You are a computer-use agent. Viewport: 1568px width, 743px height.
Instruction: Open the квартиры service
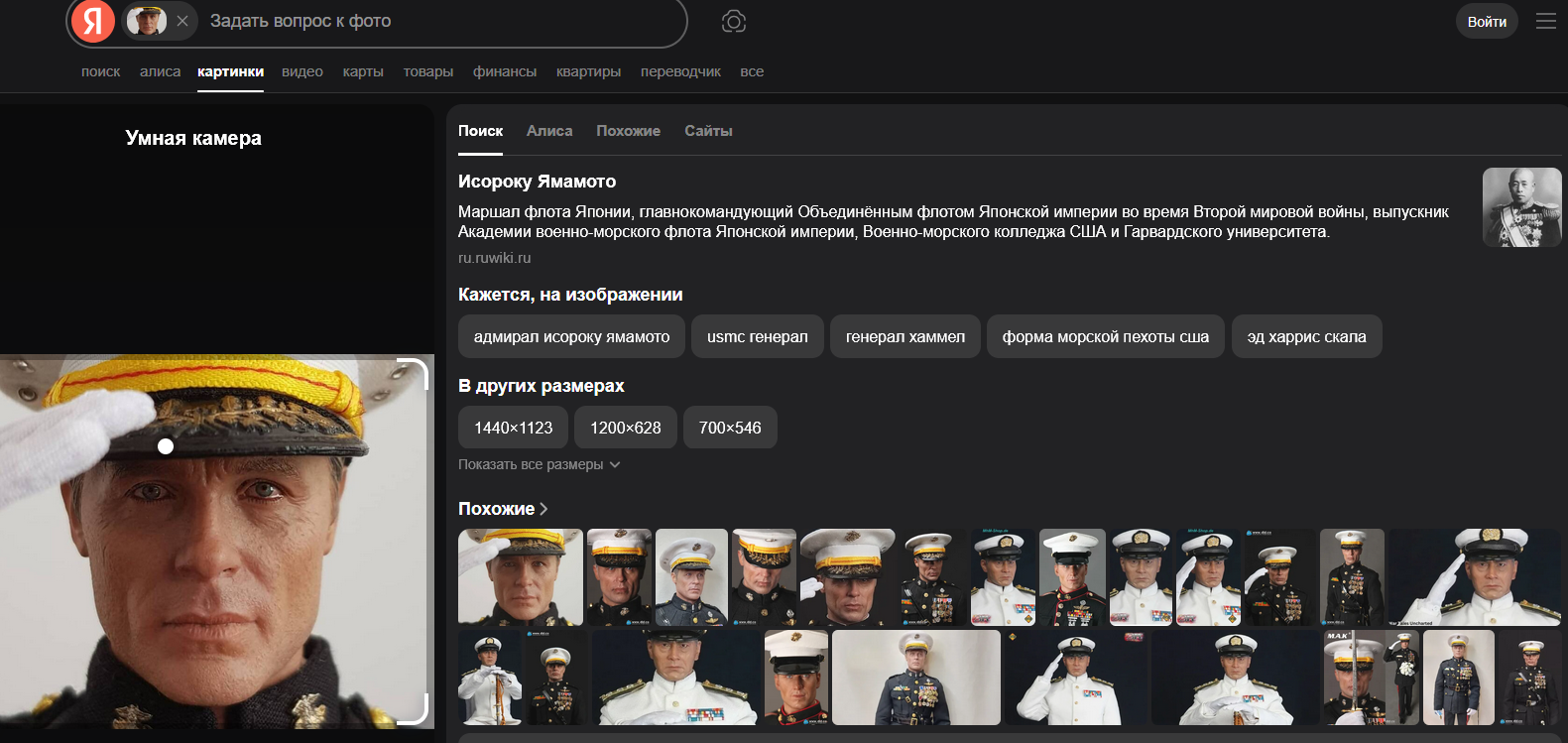pos(589,71)
